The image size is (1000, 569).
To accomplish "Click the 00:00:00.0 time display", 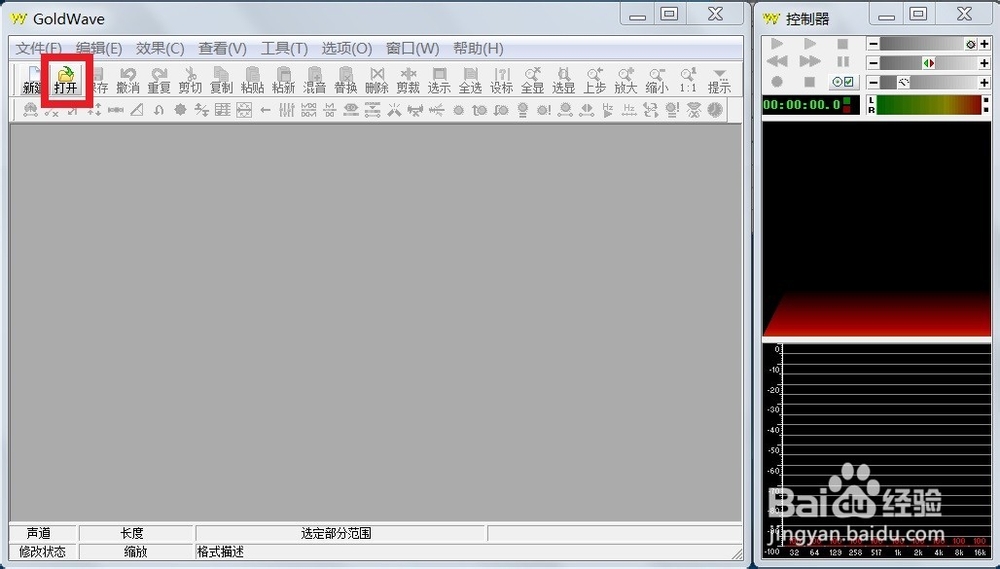I will click(x=802, y=105).
